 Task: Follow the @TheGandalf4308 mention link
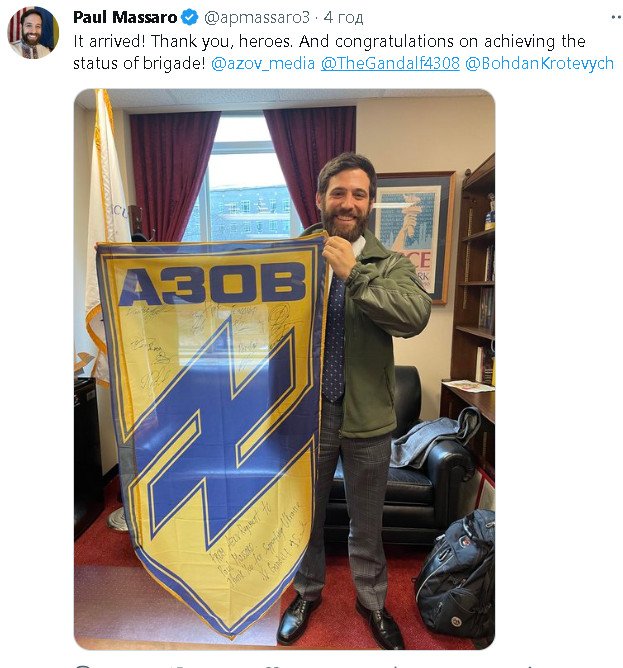(390, 63)
